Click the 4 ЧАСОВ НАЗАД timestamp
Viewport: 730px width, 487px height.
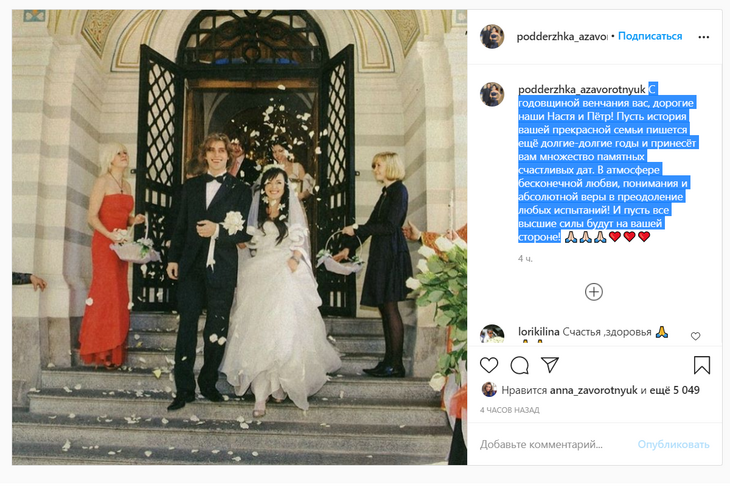point(509,410)
